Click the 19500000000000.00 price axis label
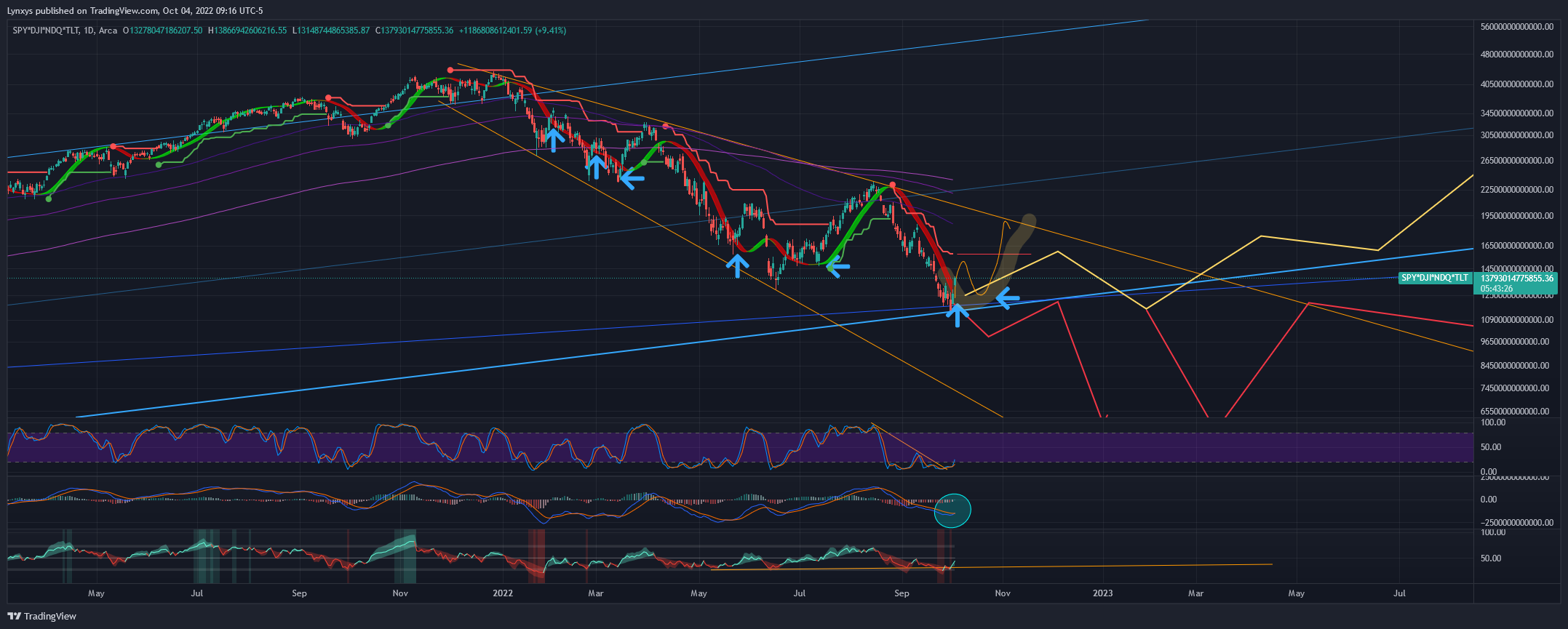Viewport: 1568px width, 629px height. tap(1517, 215)
